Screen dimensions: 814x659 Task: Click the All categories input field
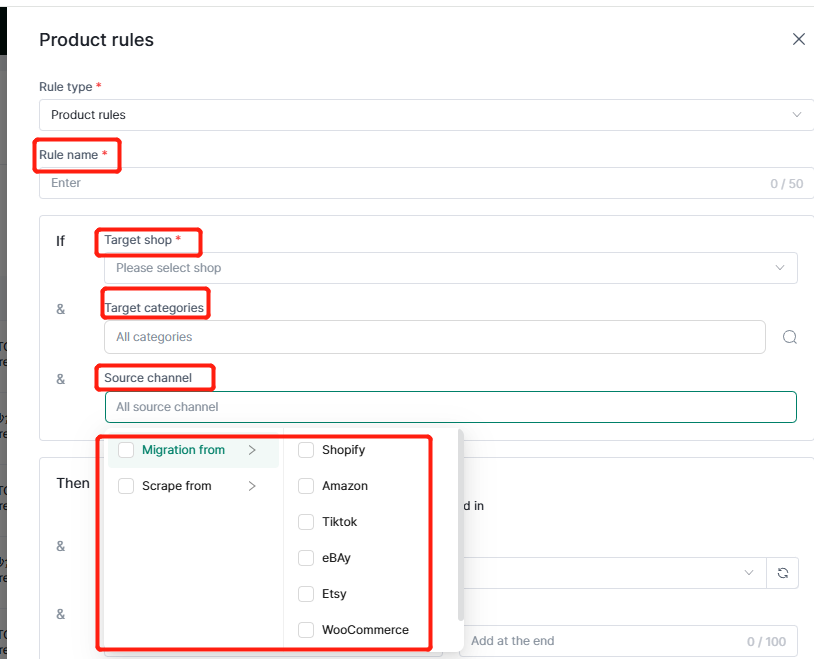click(434, 337)
